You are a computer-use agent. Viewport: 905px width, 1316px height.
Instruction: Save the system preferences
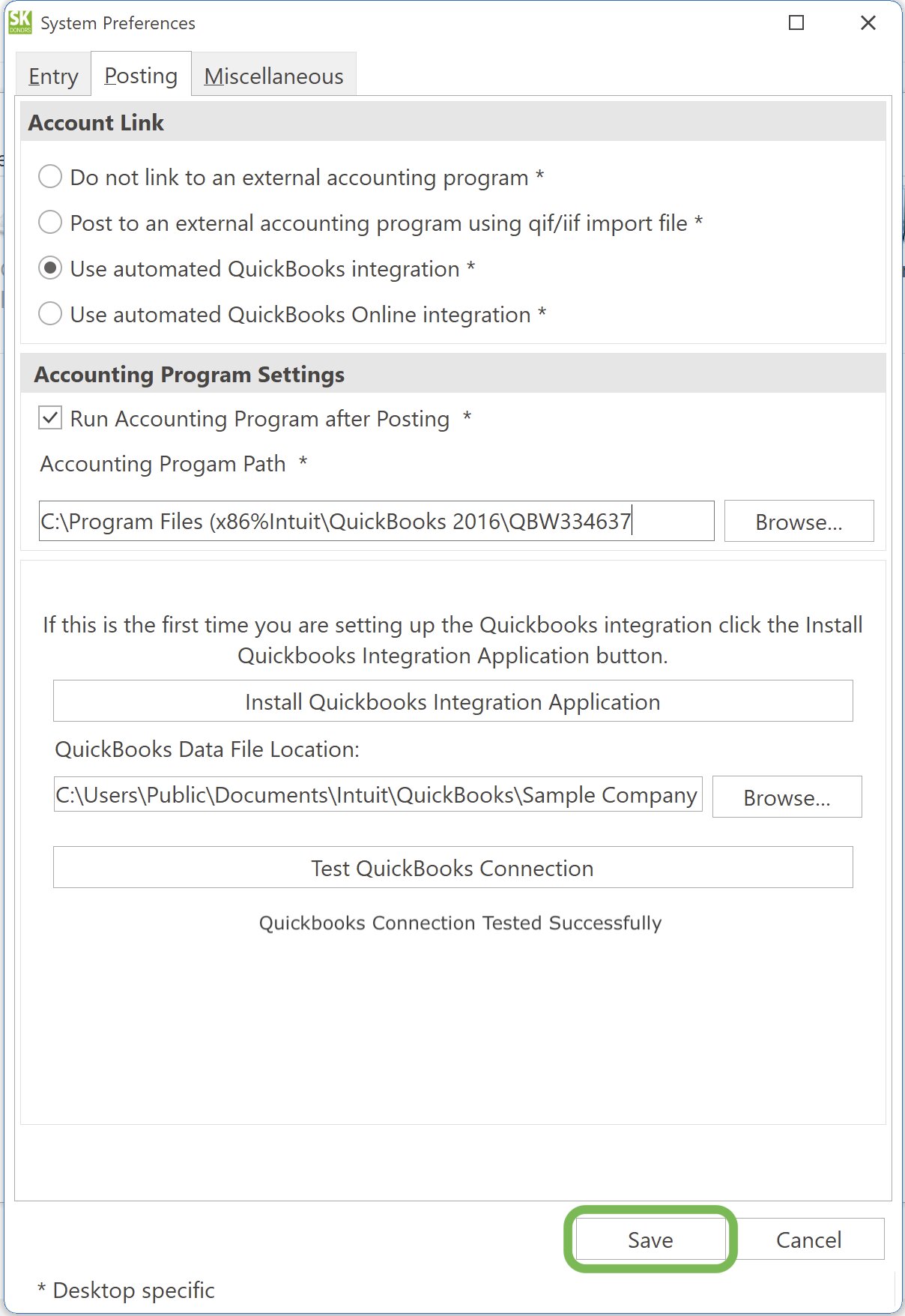[x=650, y=1240]
